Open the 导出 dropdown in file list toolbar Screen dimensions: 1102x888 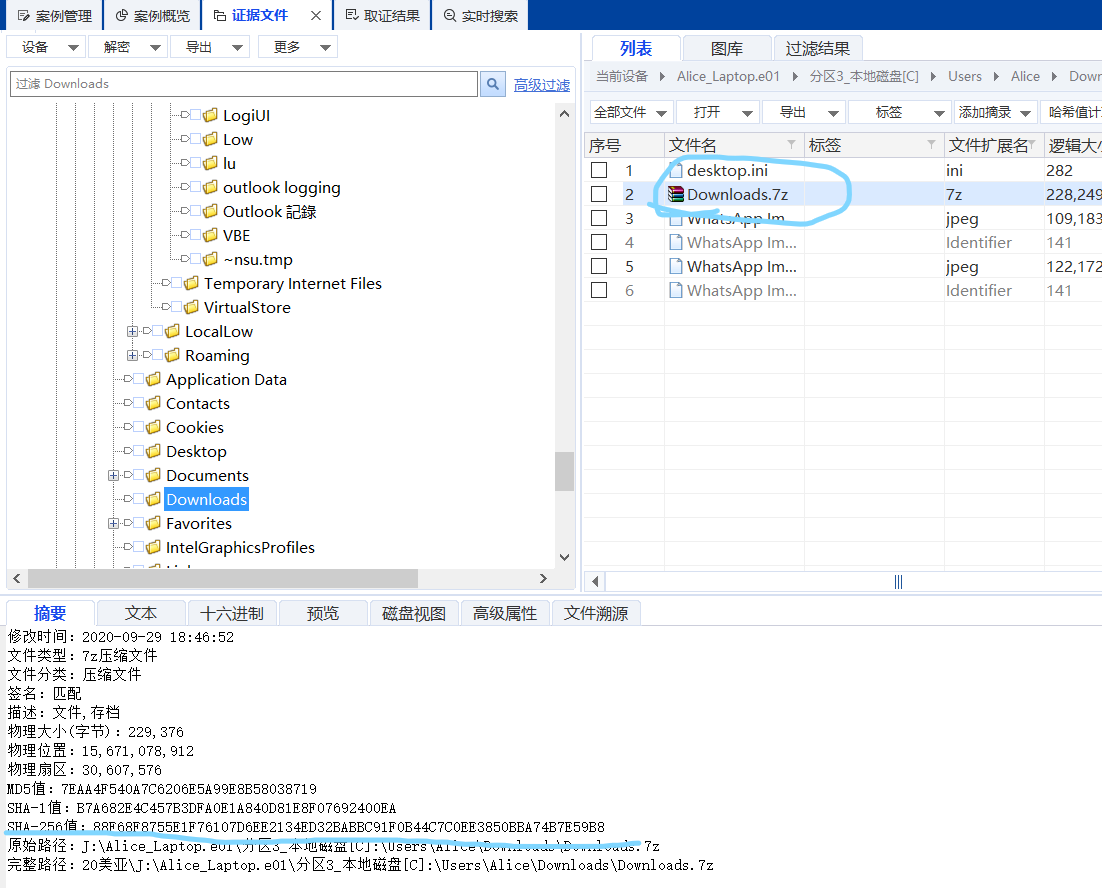pos(803,112)
